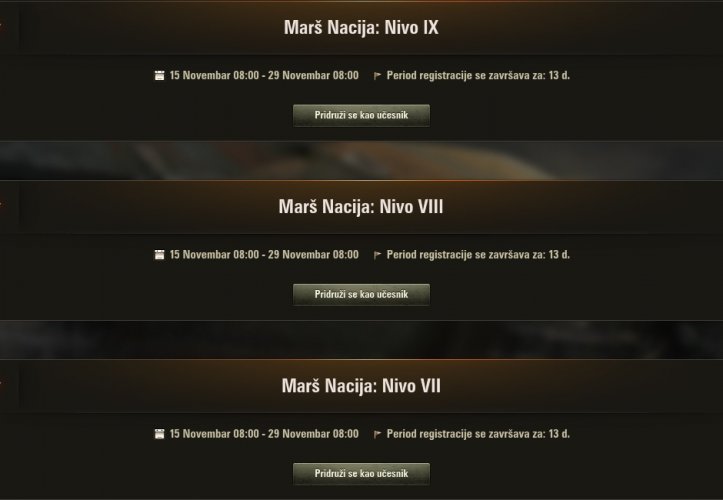Open the Marš Nacija: Nivo VIII title

pos(361,207)
